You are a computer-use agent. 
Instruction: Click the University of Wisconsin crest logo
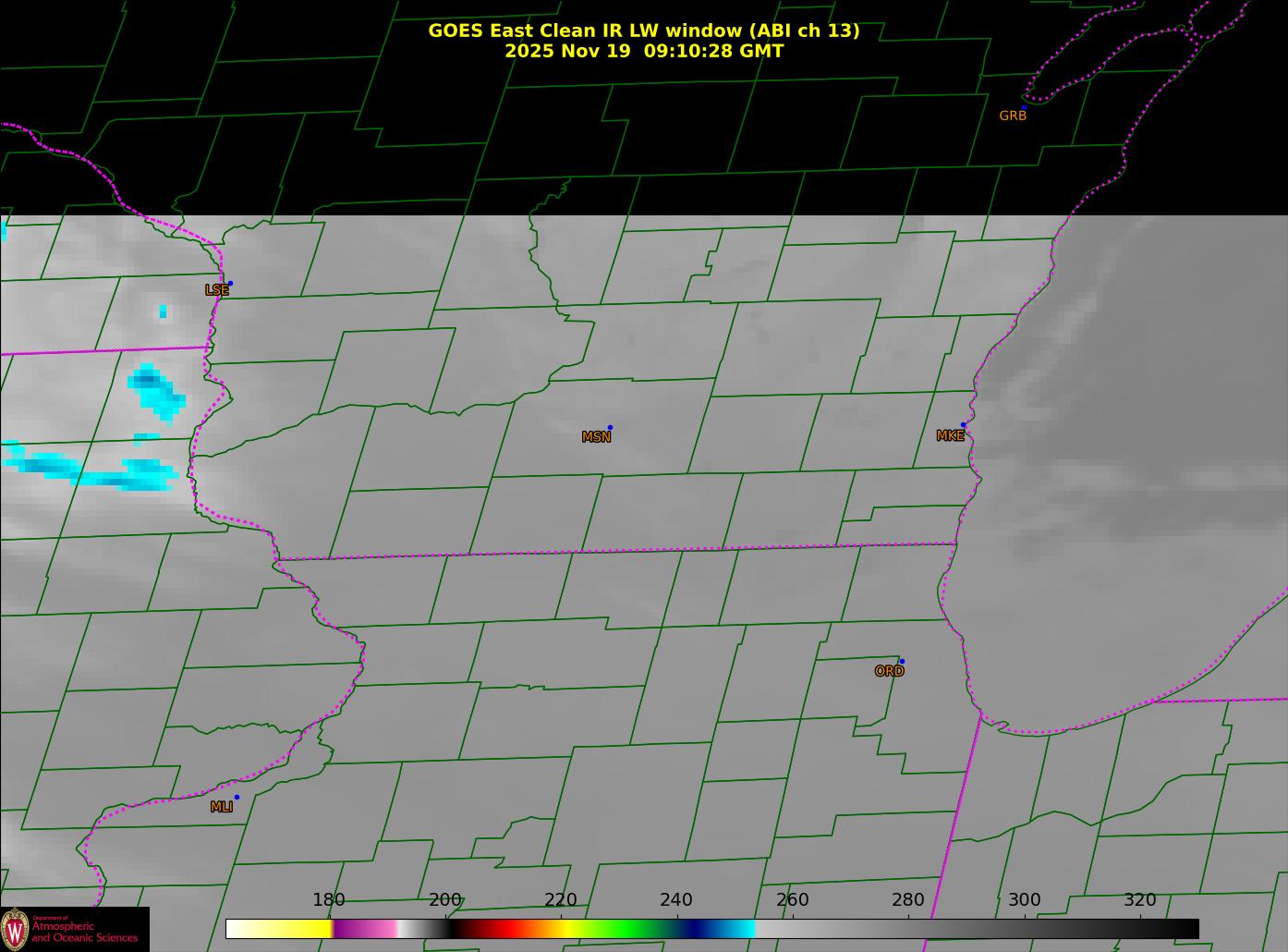[x=15, y=928]
